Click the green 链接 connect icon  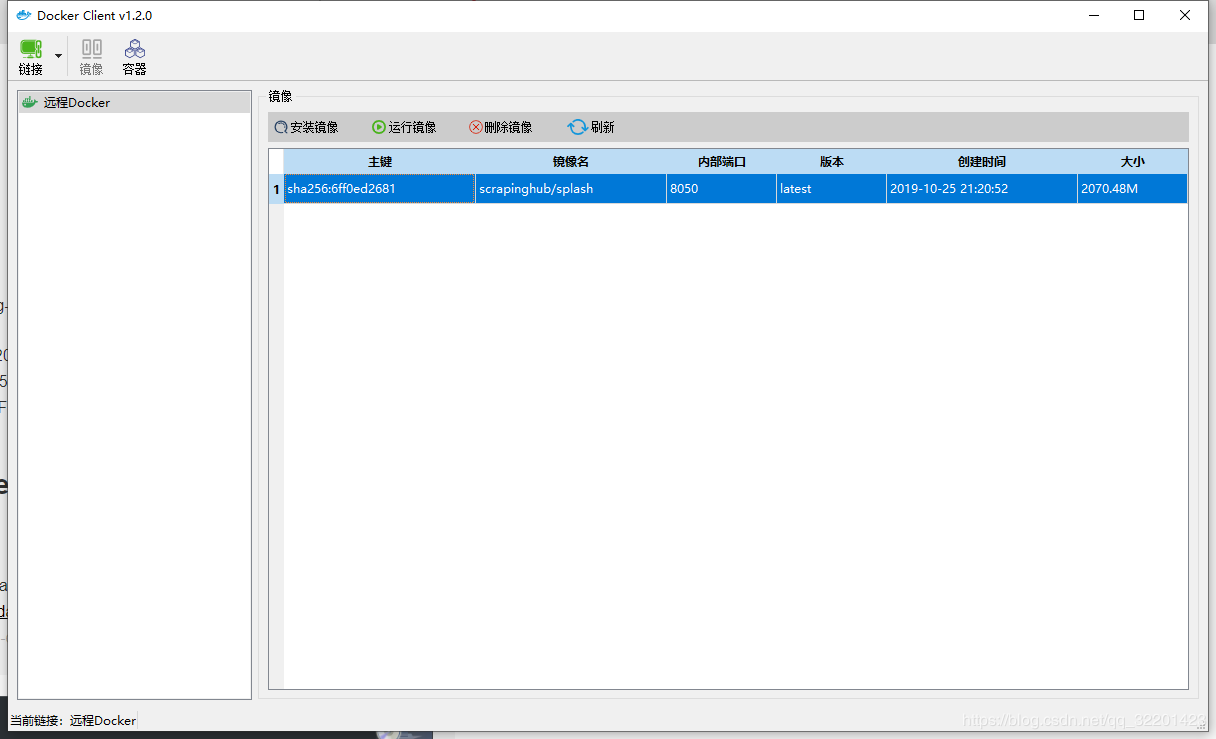[x=31, y=48]
